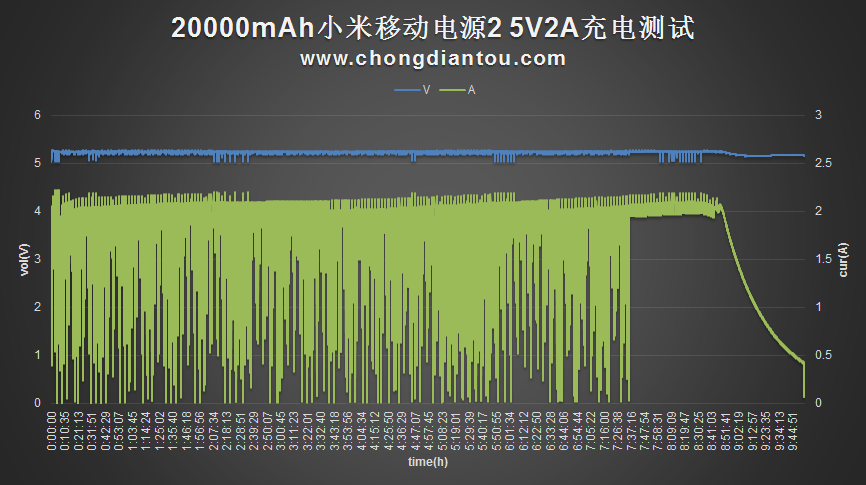Select the A series legend label

(471, 90)
